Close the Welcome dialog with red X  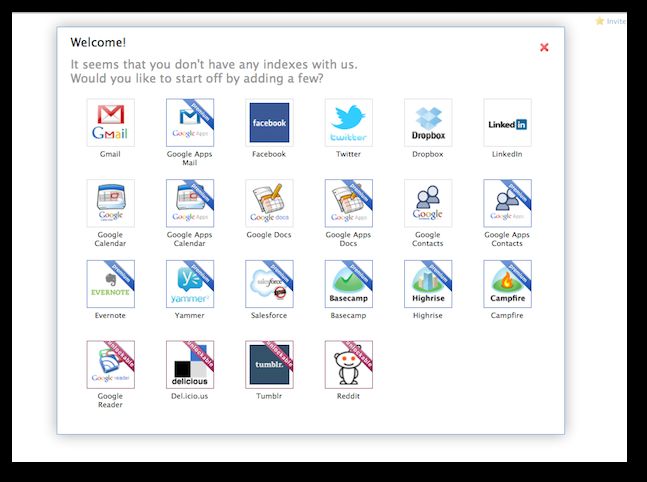point(544,47)
